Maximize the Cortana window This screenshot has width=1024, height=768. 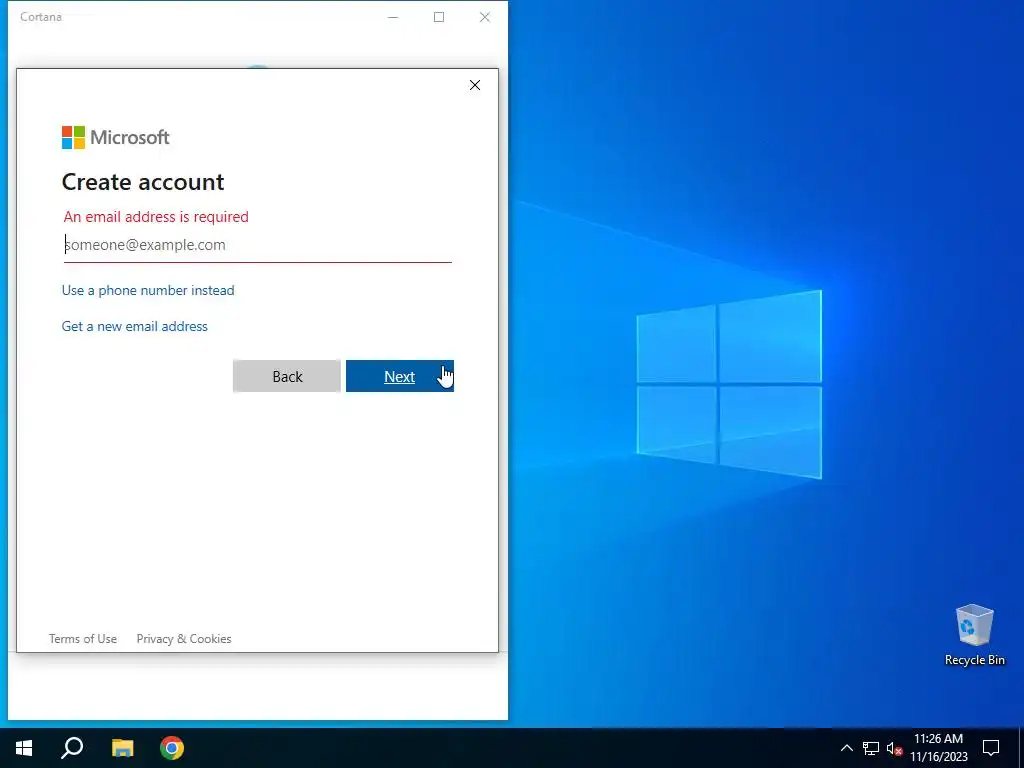pos(439,17)
